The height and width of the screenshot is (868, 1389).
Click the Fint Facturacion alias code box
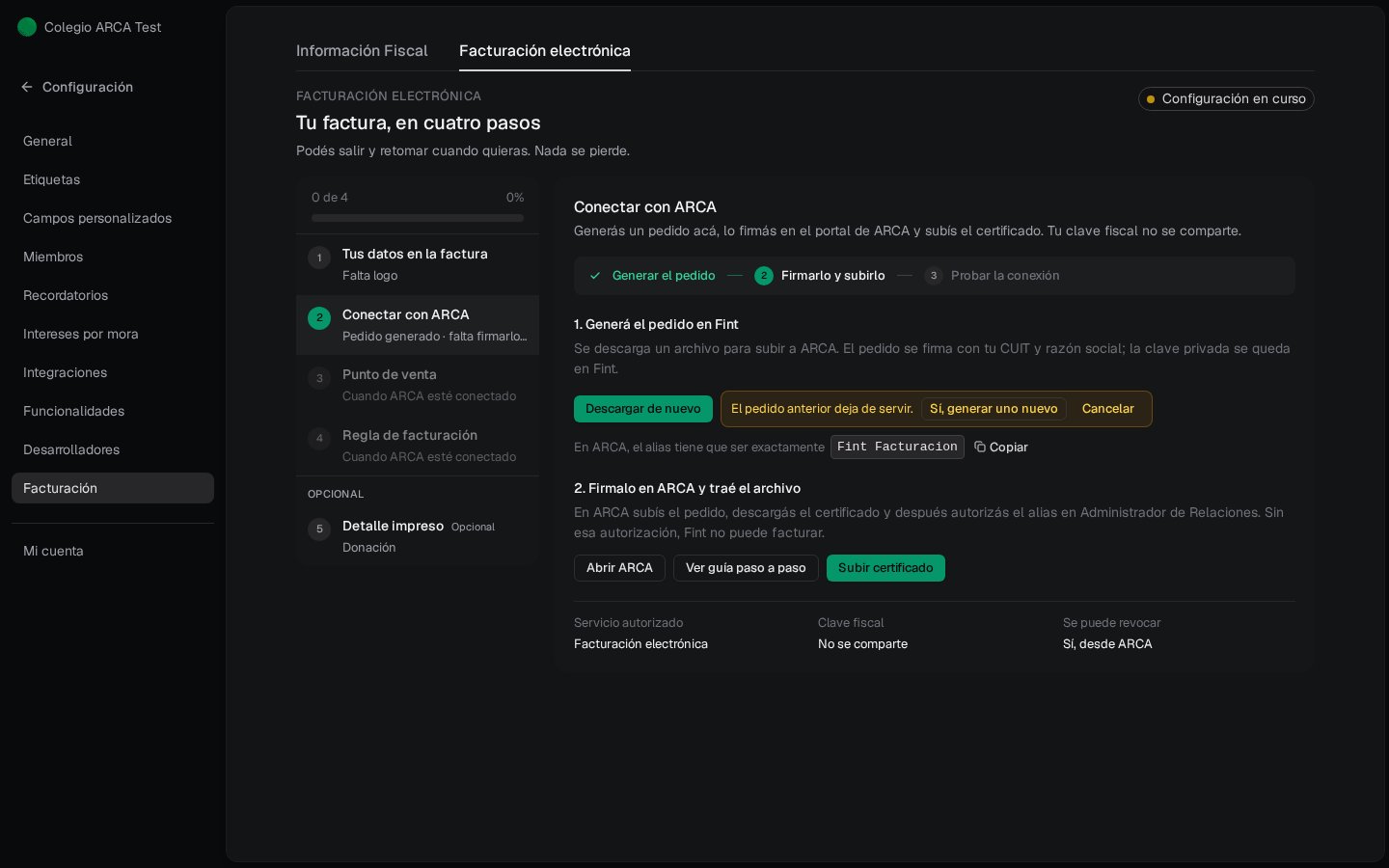pos(897,447)
